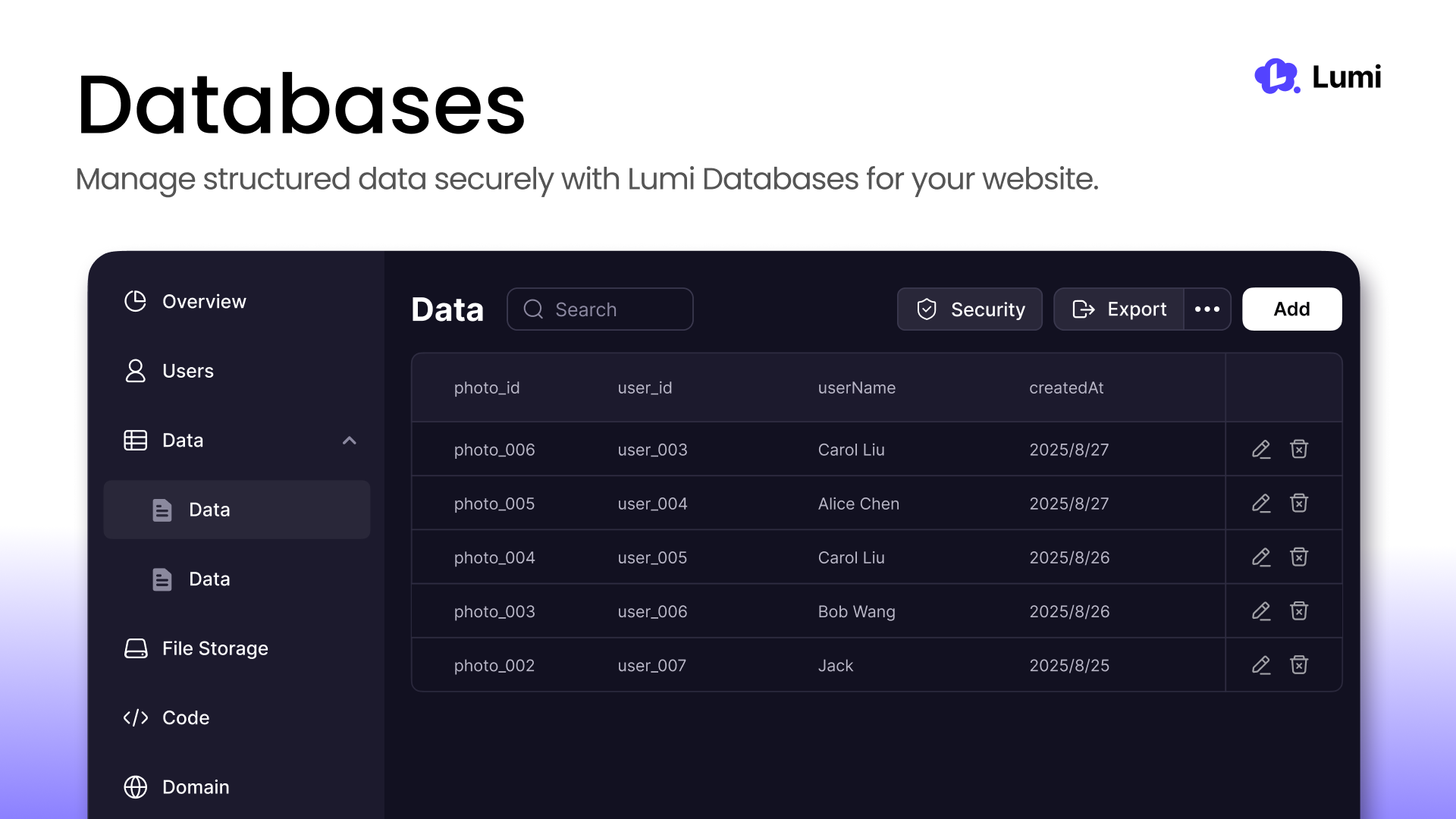This screenshot has width=1456, height=819.
Task: Click the edit pencil for photo_004 row
Action: [1260, 557]
